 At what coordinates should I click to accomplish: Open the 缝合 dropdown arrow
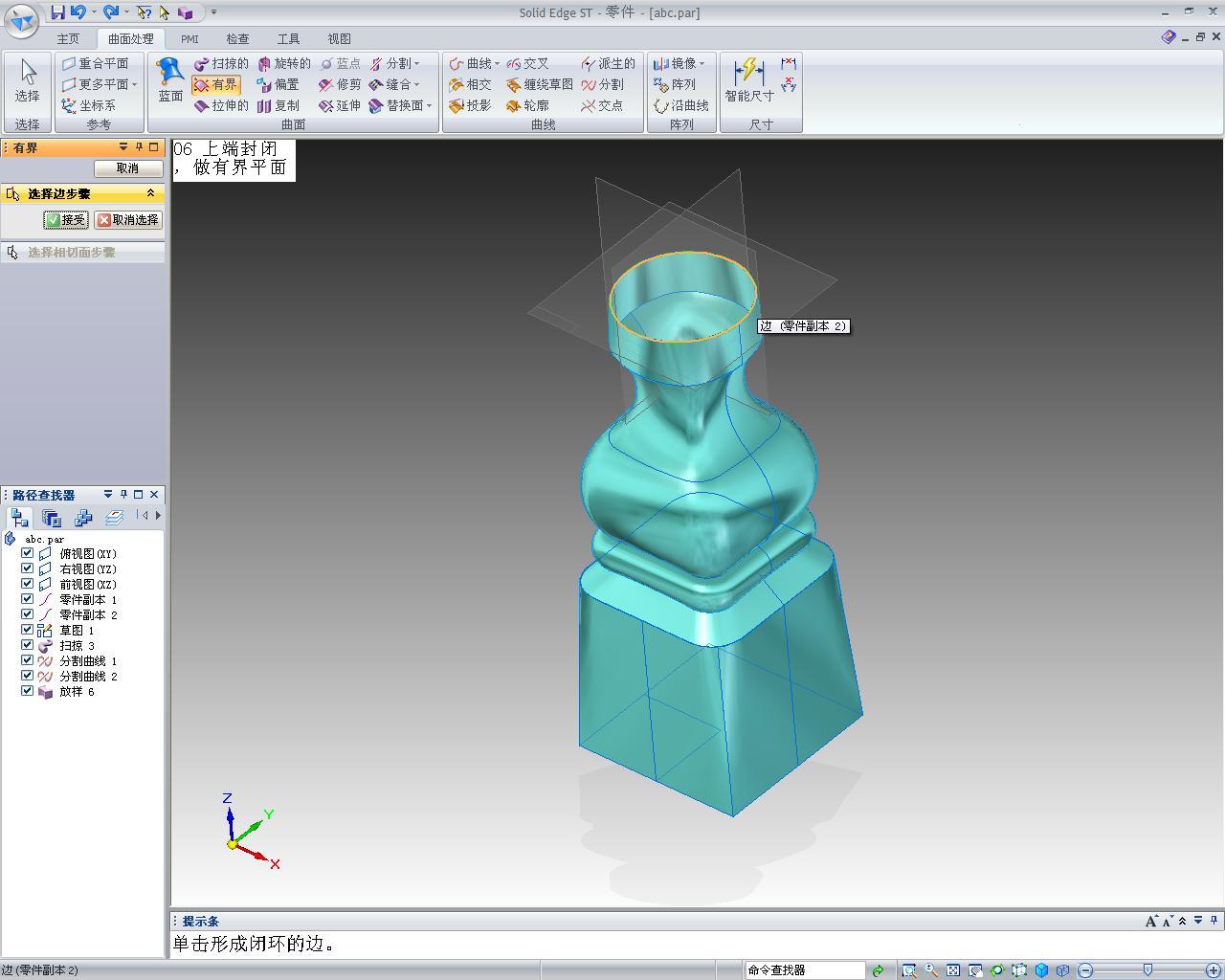[416, 84]
